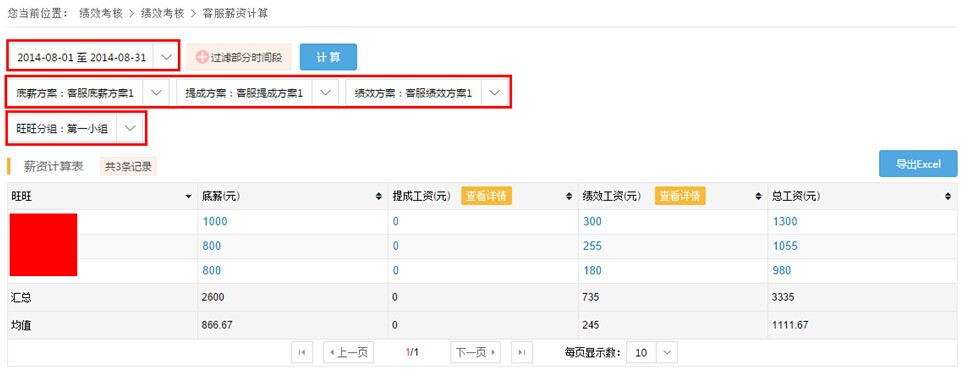Click 查看详情 beside 提成工资
Viewport: 964px width, 372px height.
tap(486, 196)
